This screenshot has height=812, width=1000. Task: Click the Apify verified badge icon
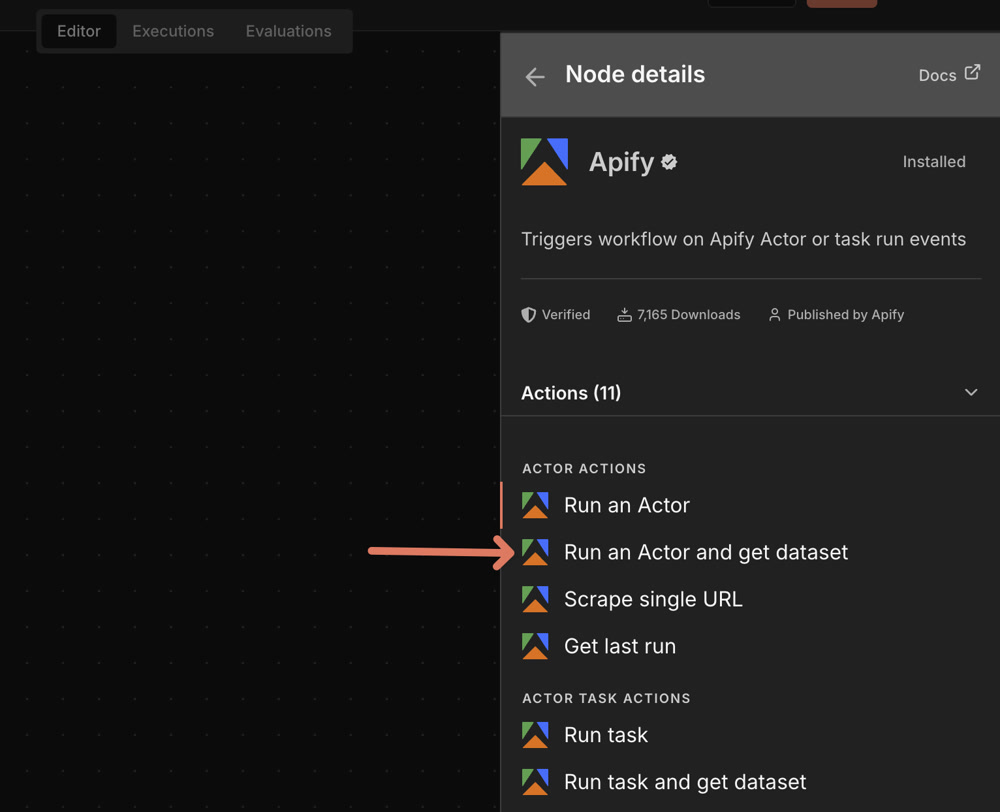[669, 162]
